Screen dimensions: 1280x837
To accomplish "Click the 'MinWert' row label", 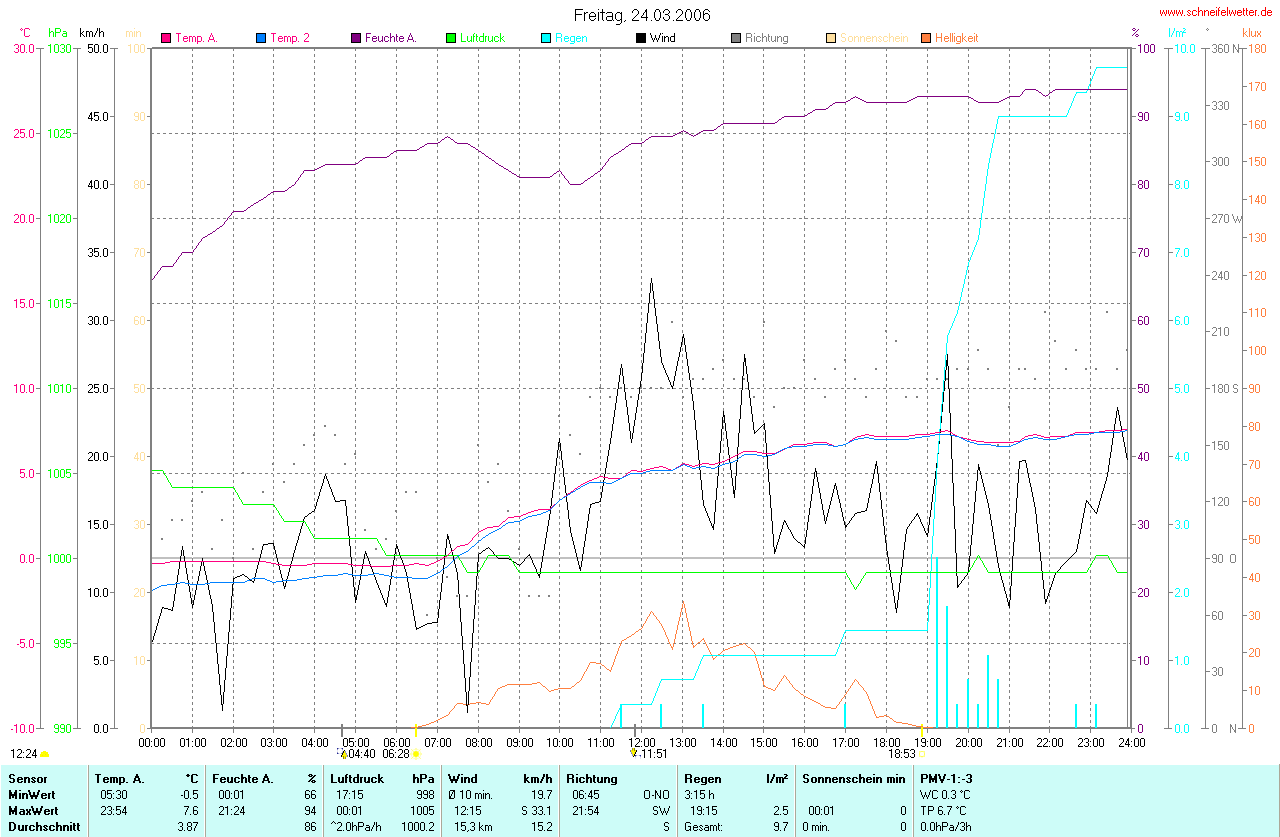I will coord(31,794).
